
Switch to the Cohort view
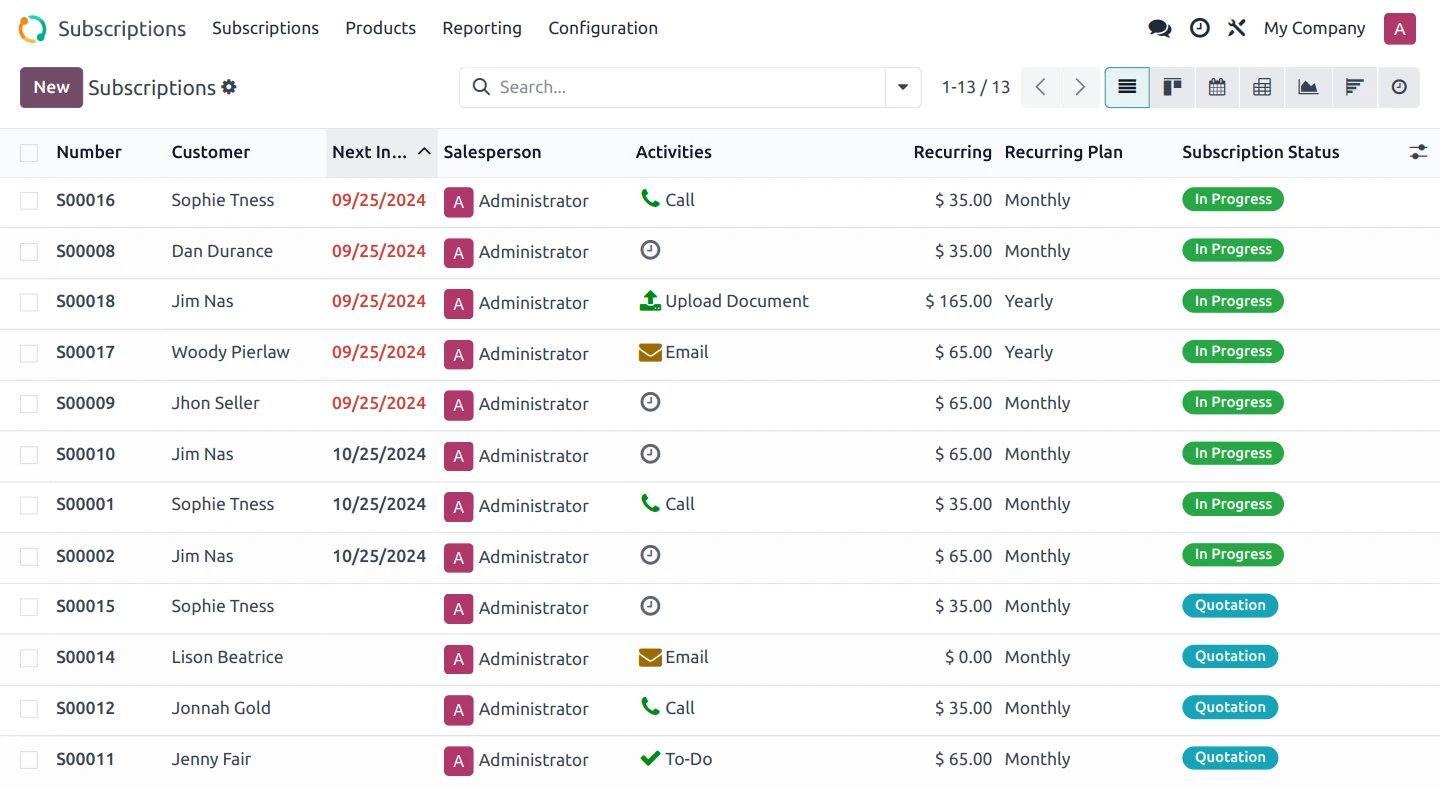pos(1354,87)
